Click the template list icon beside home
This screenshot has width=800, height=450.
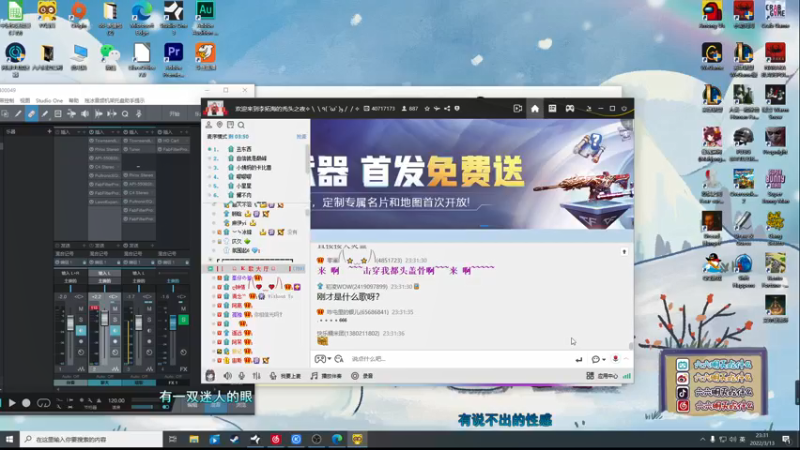coord(552,109)
